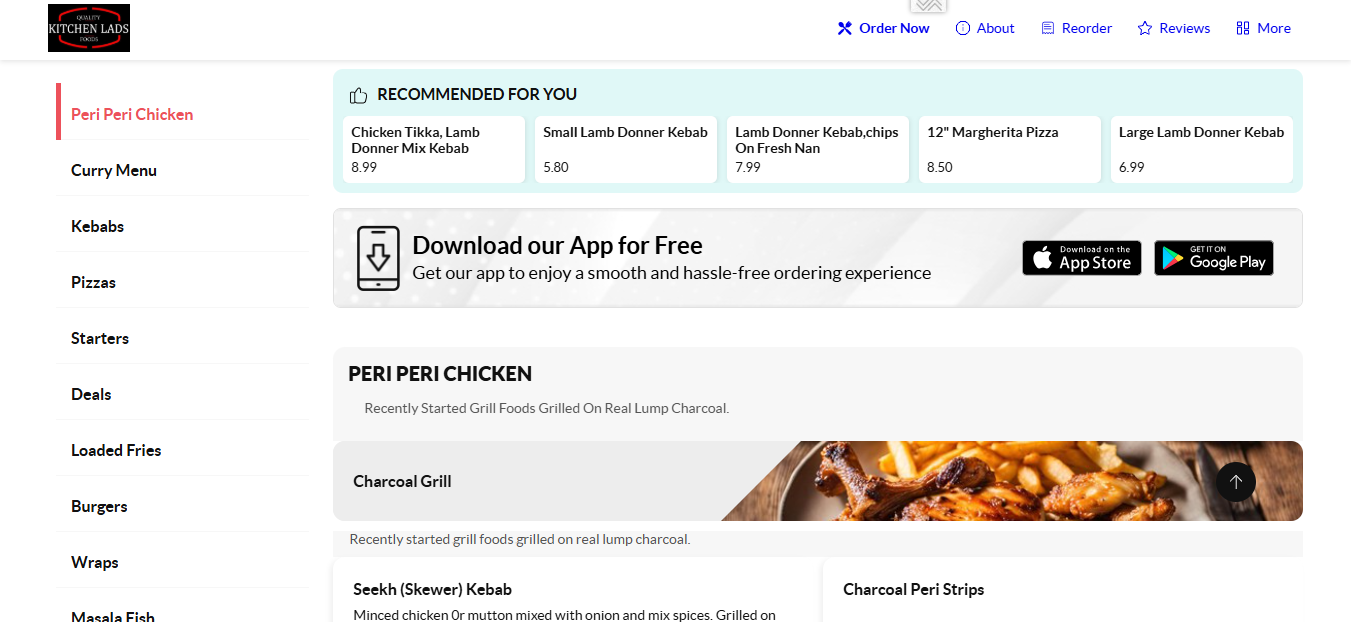Click the About info icon
1351x622 pixels.
coord(963,28)
